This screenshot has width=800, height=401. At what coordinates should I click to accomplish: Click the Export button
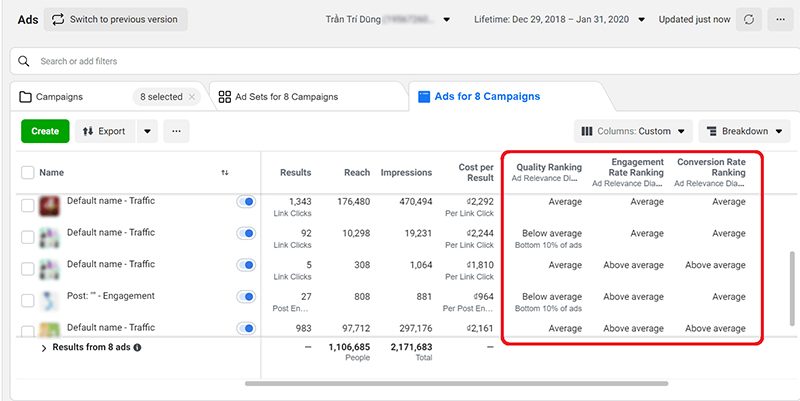pos(105,131)
